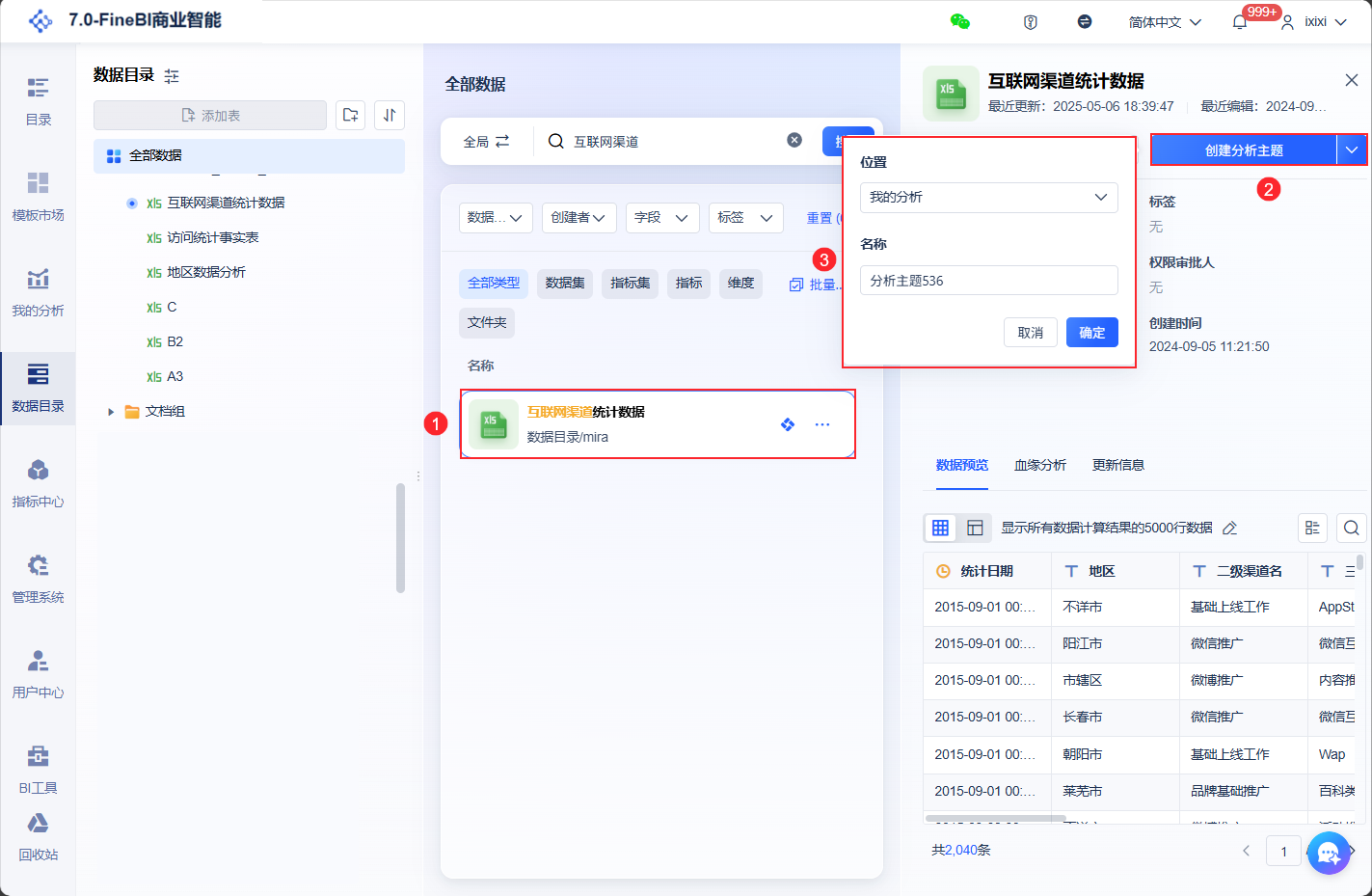Image resolution: width=1372 pixels, height=896 pixels.
Task: Click page number 1
Action: point(1283,851)
